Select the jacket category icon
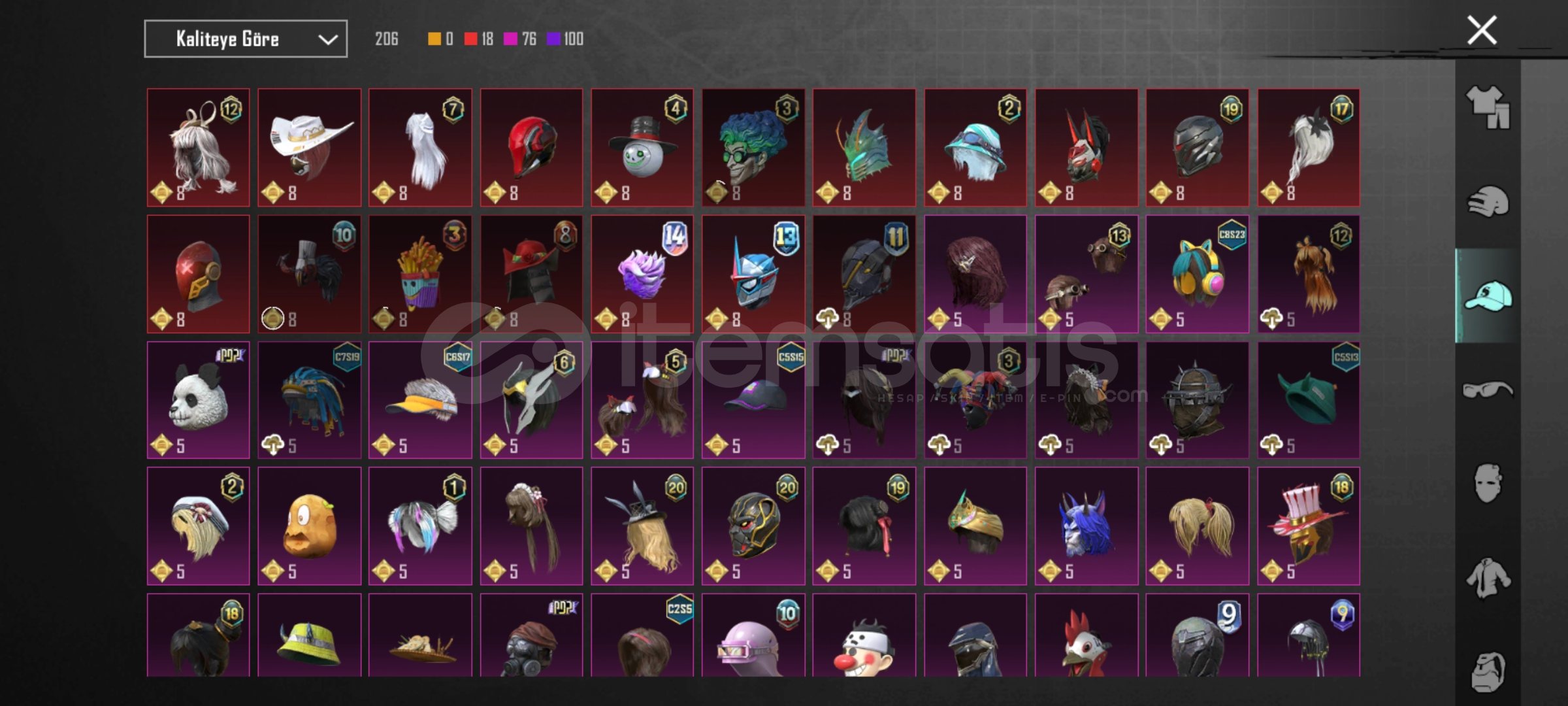1568x706 pixels. pyautogui.click(x=1488, y=578)
